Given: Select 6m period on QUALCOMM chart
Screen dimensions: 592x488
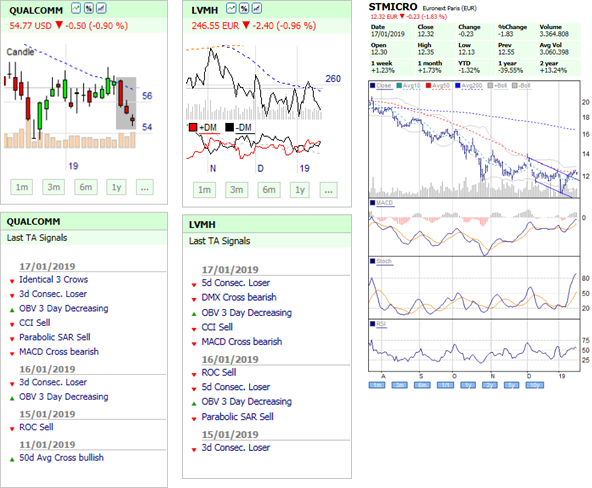Looking at the screenshot, I should click(x=86, y=187).
